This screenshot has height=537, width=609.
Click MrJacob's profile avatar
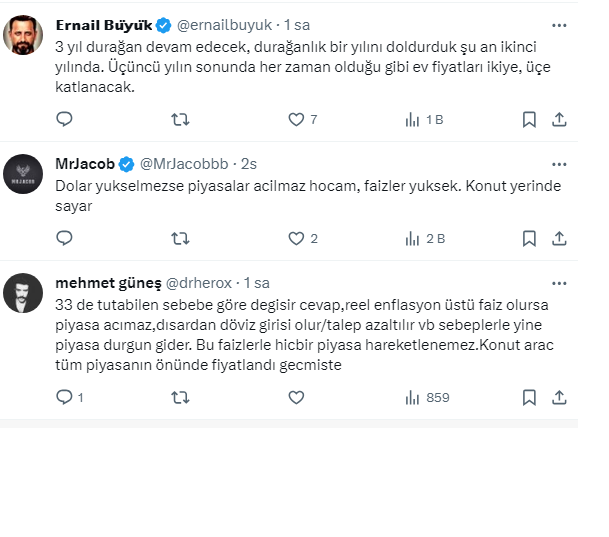21,175
